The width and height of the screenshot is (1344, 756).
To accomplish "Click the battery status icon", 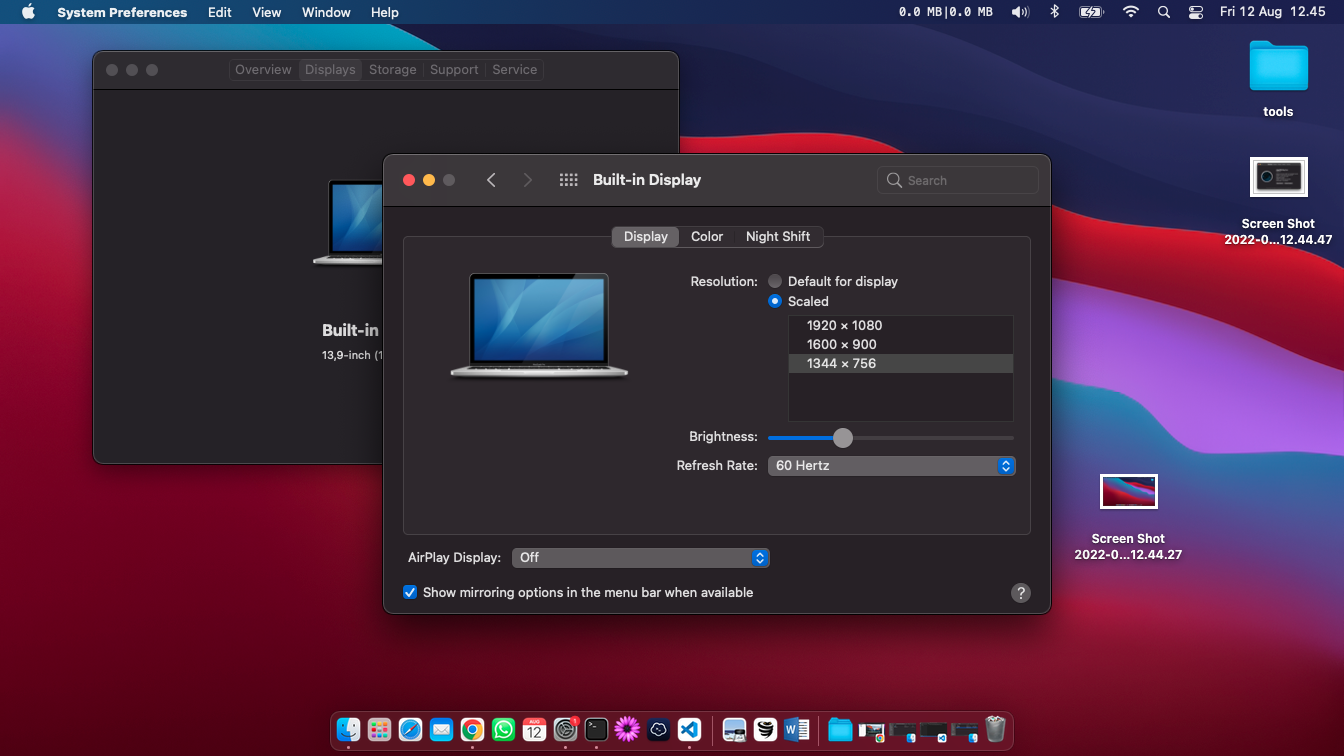I will pos(1091,12).
